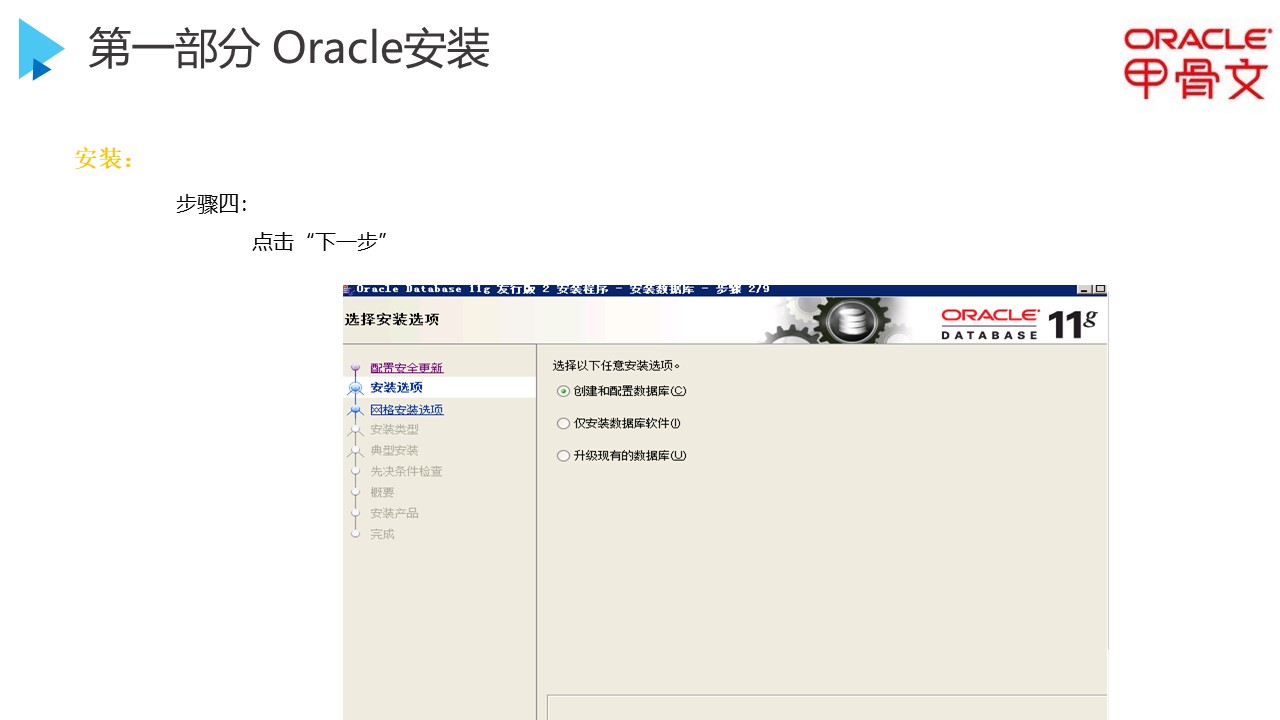Select the 创建和配置数据库 radio option
Image resolution: width=1280 pixels, height=720 pixels.
564,391
